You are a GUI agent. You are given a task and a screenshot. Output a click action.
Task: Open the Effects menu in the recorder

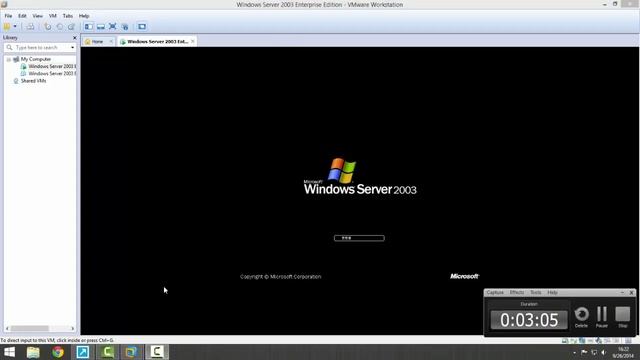pyautogui.click(x=517, y=293)
